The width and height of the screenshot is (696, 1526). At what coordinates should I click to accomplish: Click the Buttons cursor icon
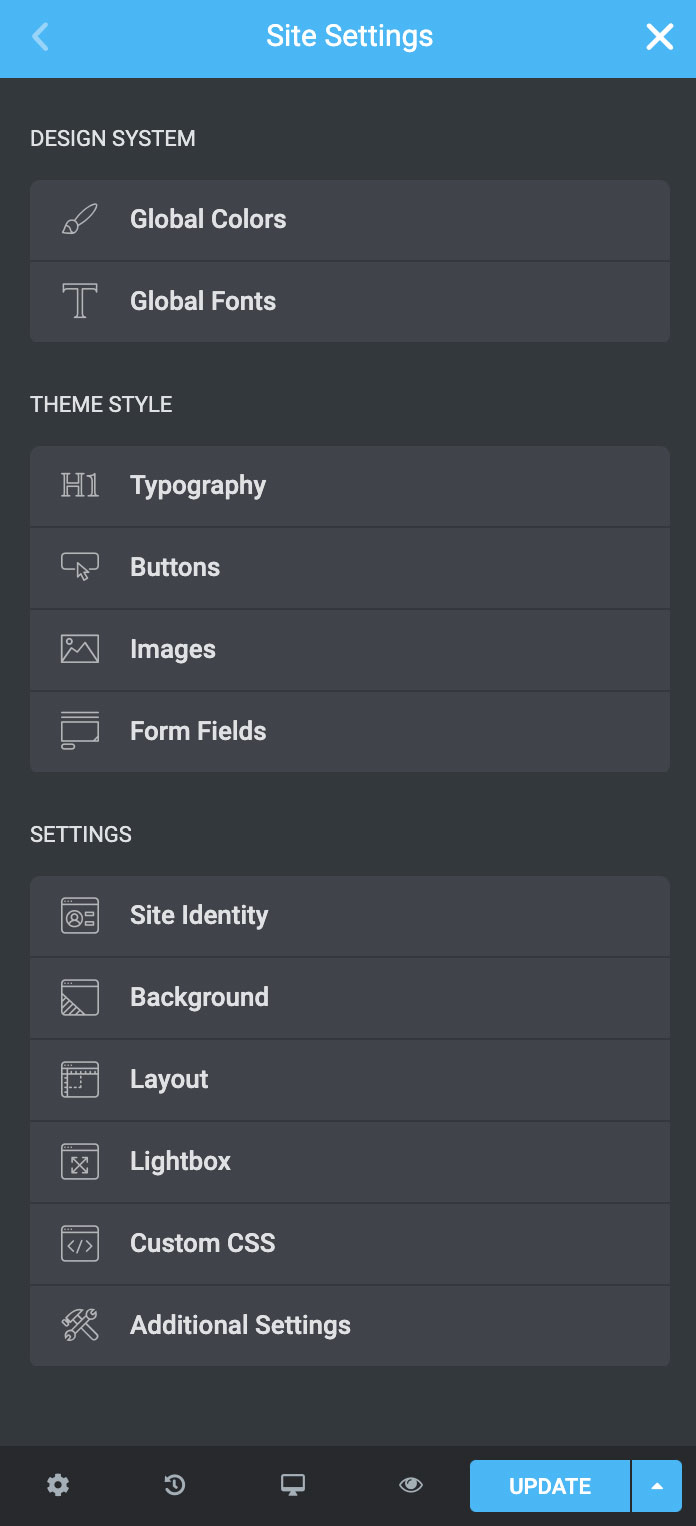pyautogui.click(x=80, y=567)
